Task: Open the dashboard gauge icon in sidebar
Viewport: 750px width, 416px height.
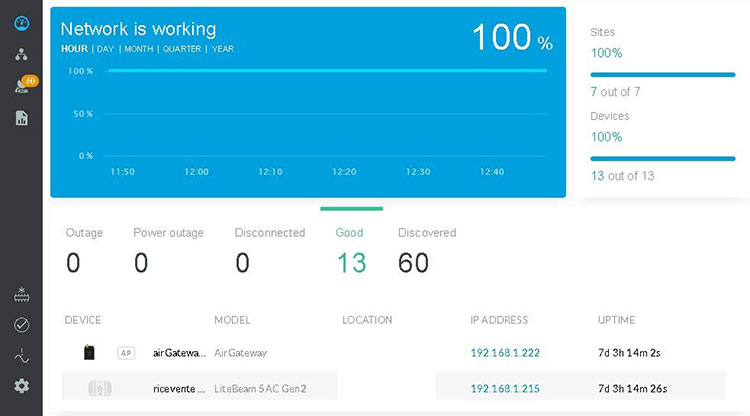Action: pyautogui.click(x=22, y=23)
